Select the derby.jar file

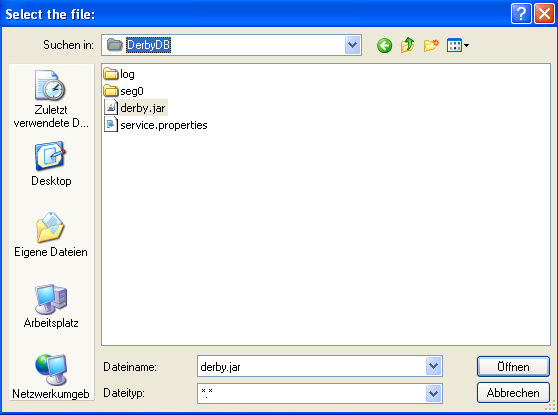pos(135,108)
